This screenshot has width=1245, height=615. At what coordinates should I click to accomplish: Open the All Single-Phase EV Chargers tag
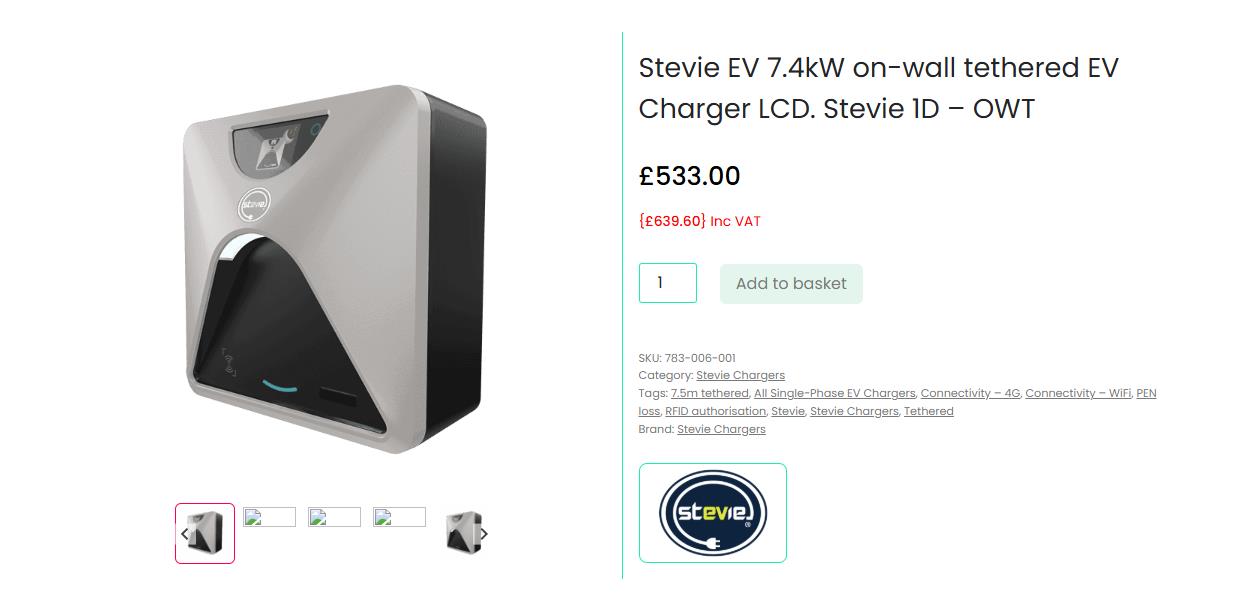point(834,393)
